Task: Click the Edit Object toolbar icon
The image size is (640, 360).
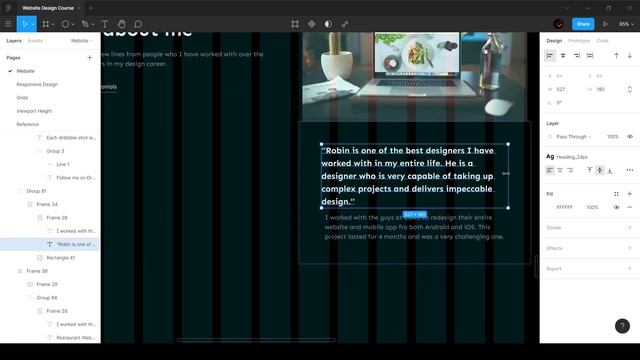Action: (295, 24)
